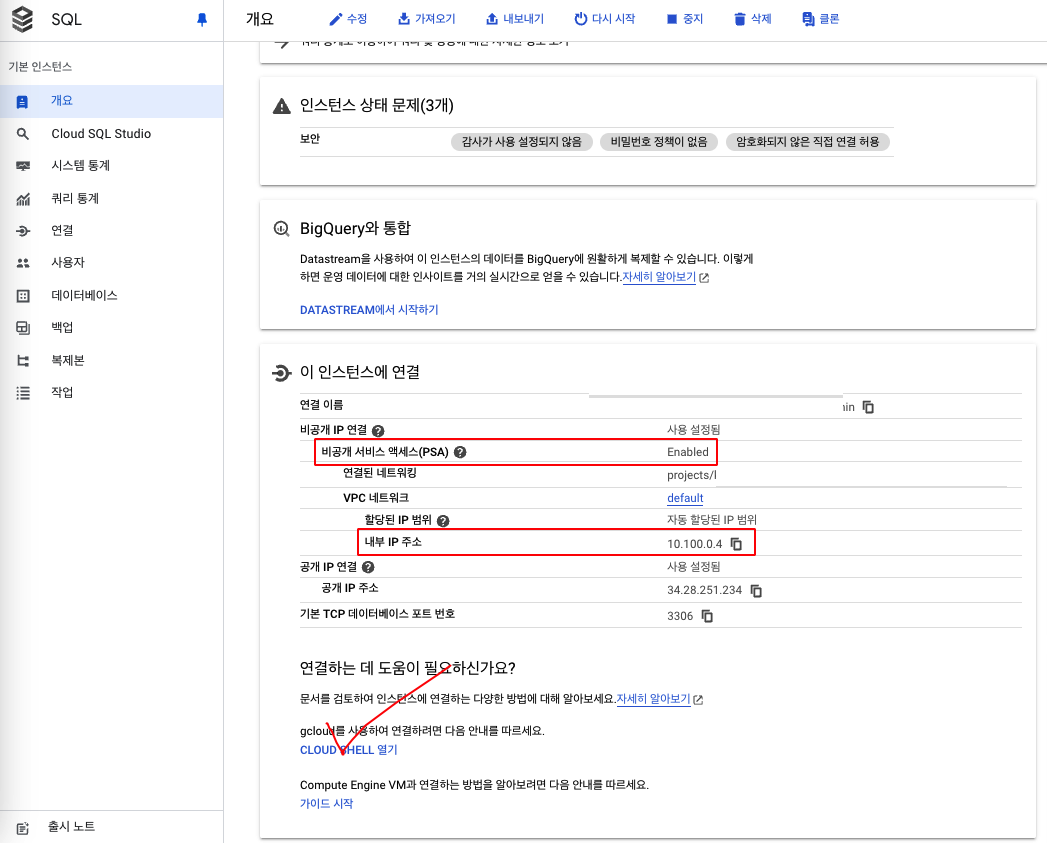Click help icon beside 비공개 서비스 액세스(PSA)
The height and width of the screenshot is (843, 1047).
[x=460, y=452]
